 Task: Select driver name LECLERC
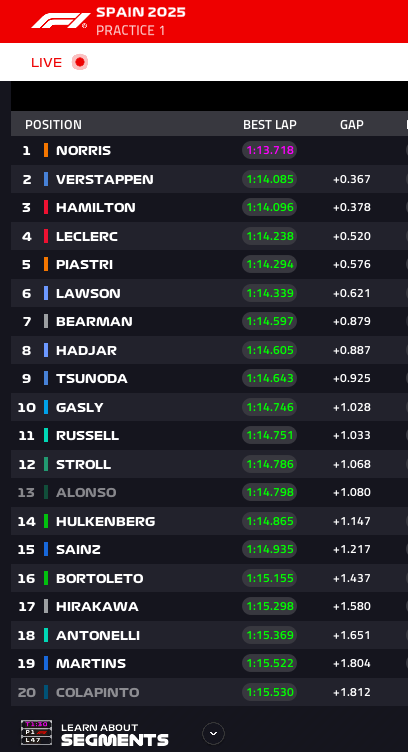click(x=87, y=236)
